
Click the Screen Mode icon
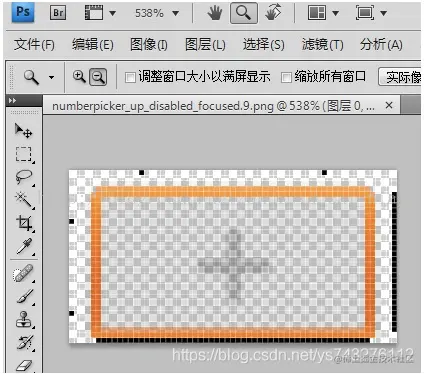pyautogui.click(x=365, y=13)
